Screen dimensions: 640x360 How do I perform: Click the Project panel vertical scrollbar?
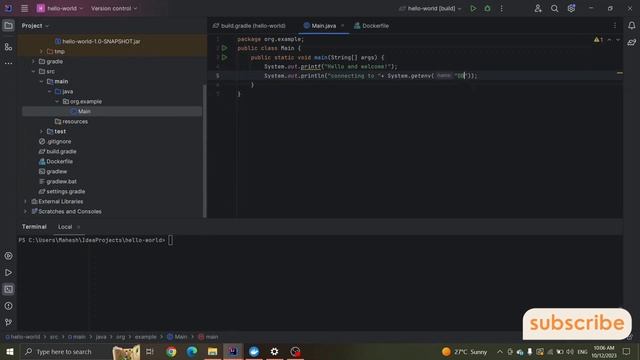coord(204,151)
